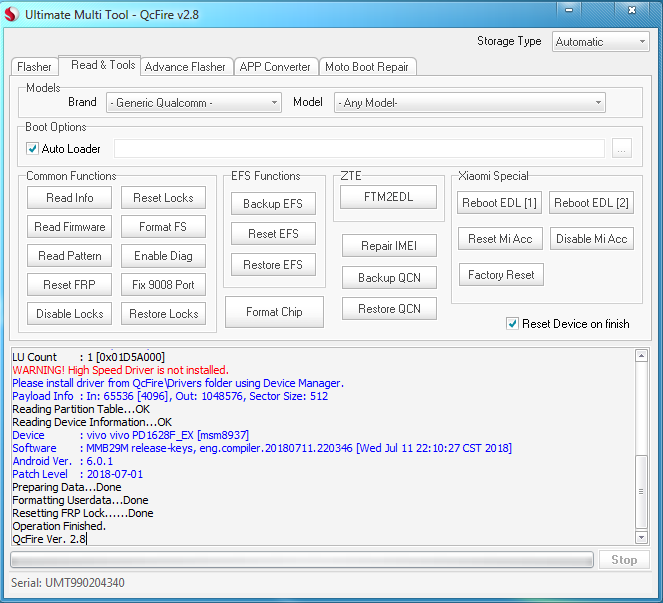This screenshot has width=663, height=603.
Task: Click the loader file path field
Action: point(359,148)
